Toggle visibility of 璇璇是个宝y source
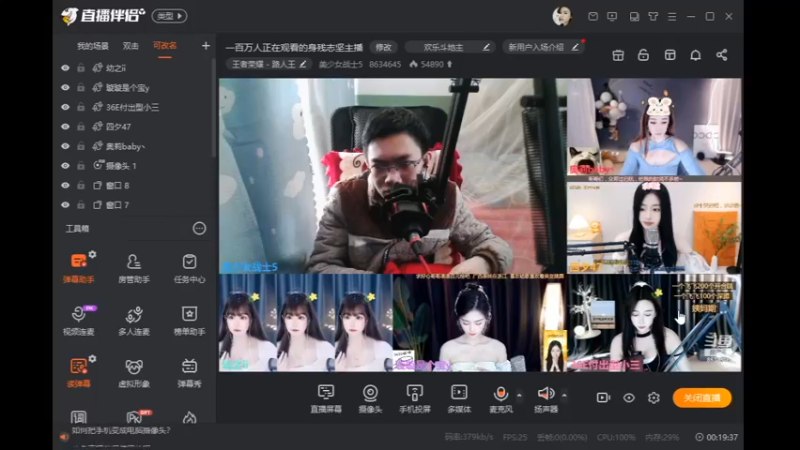 click(x=65, y=87)
